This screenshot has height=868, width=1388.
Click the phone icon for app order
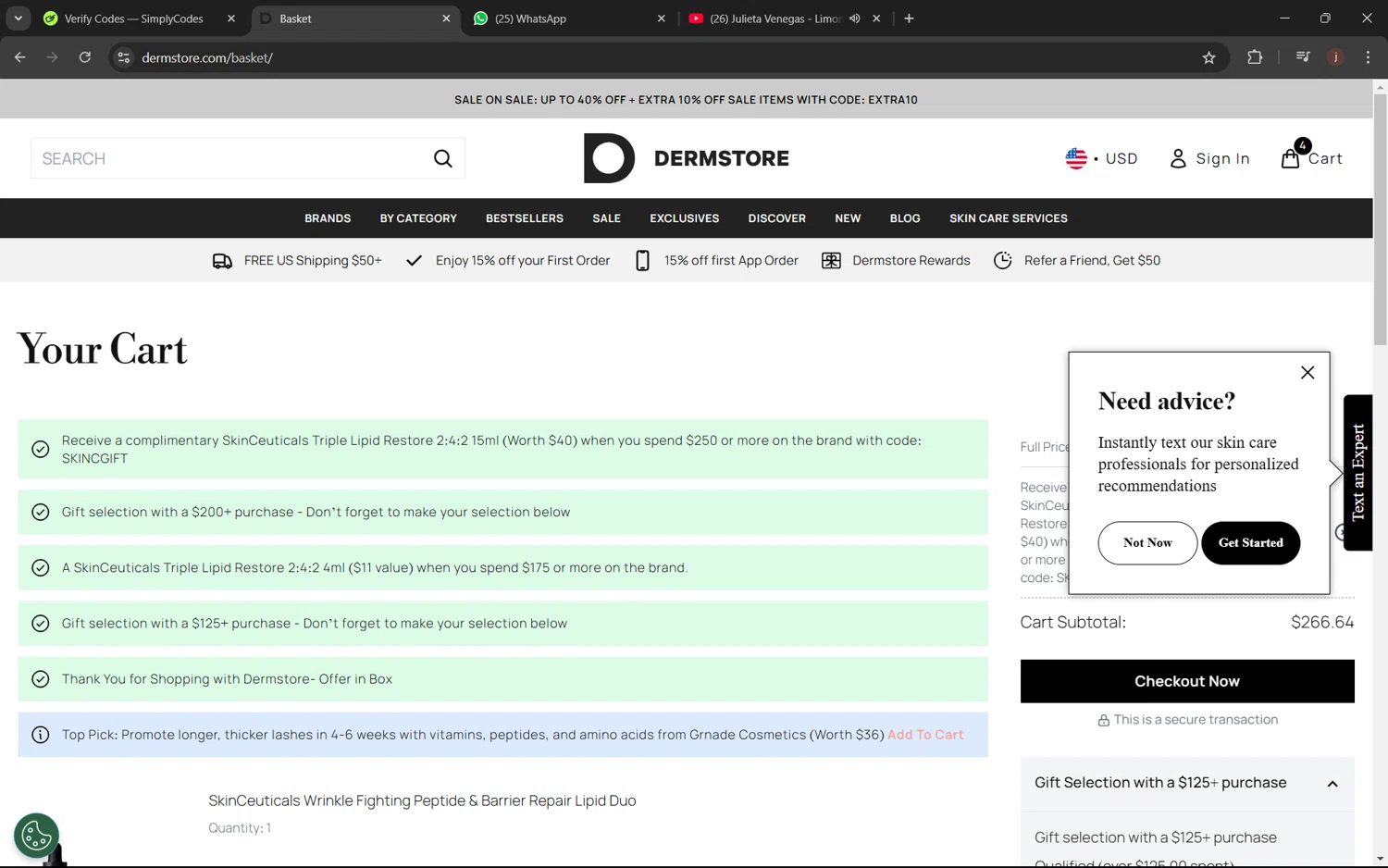pyautogui.click(x=642, y=261)
